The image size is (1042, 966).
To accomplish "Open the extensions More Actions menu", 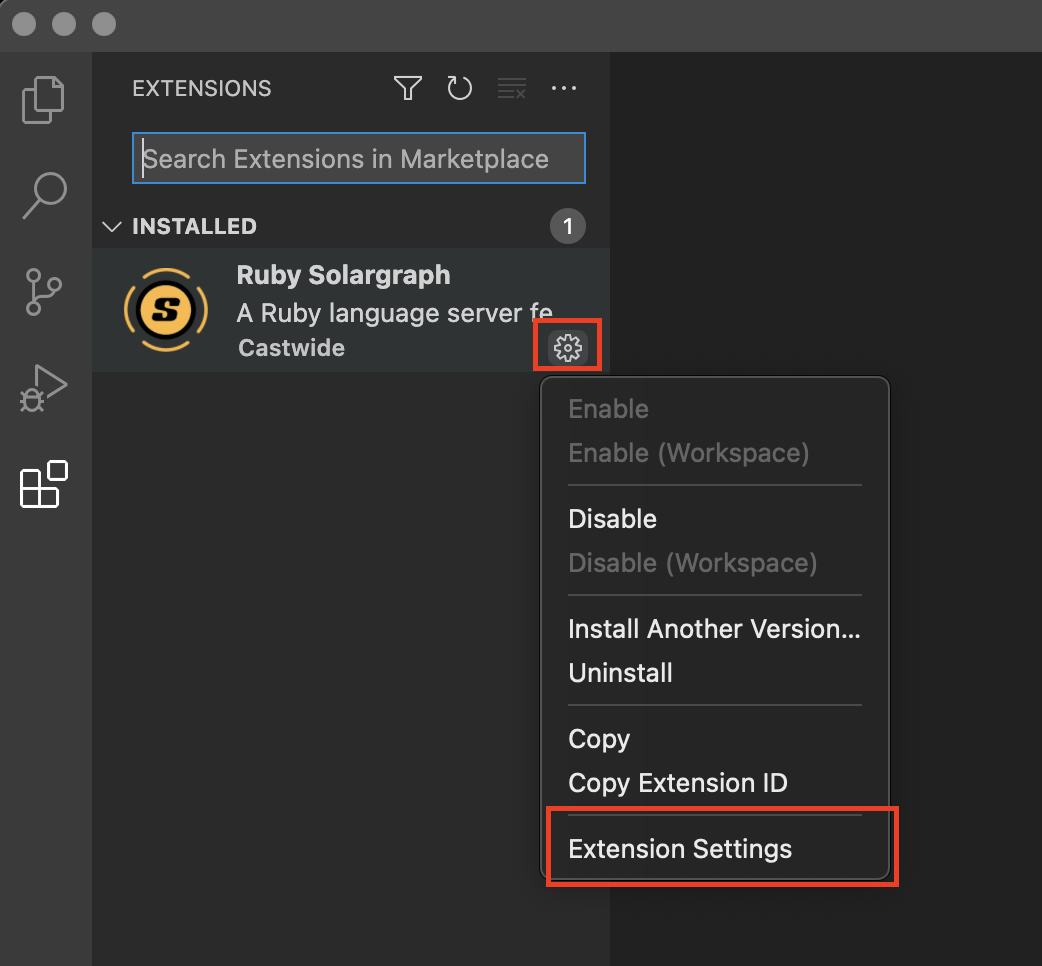I will coord(564,88).
